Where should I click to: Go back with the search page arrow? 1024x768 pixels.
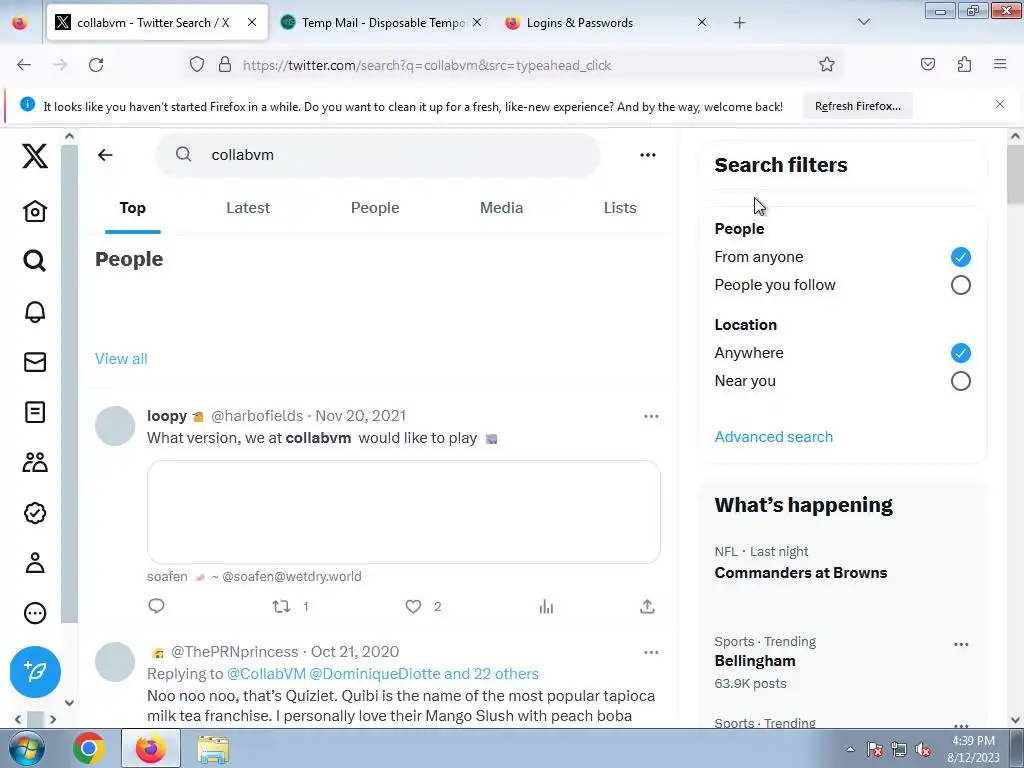pyautogui.click(x=105, y=155)
